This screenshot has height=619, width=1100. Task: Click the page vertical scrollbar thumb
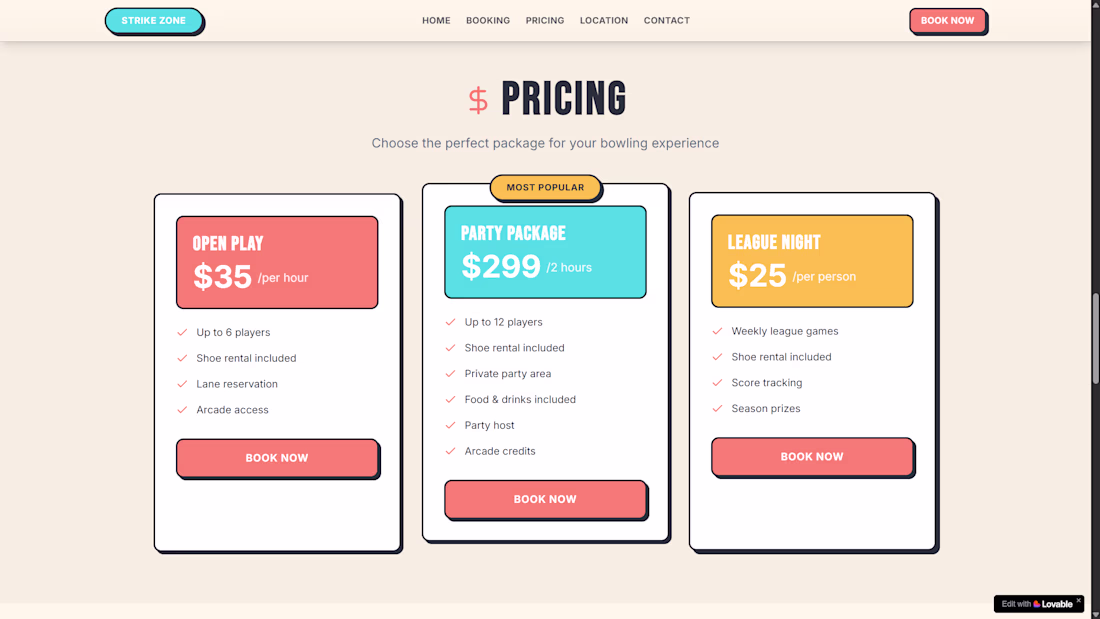click(x=1095, y=340)
